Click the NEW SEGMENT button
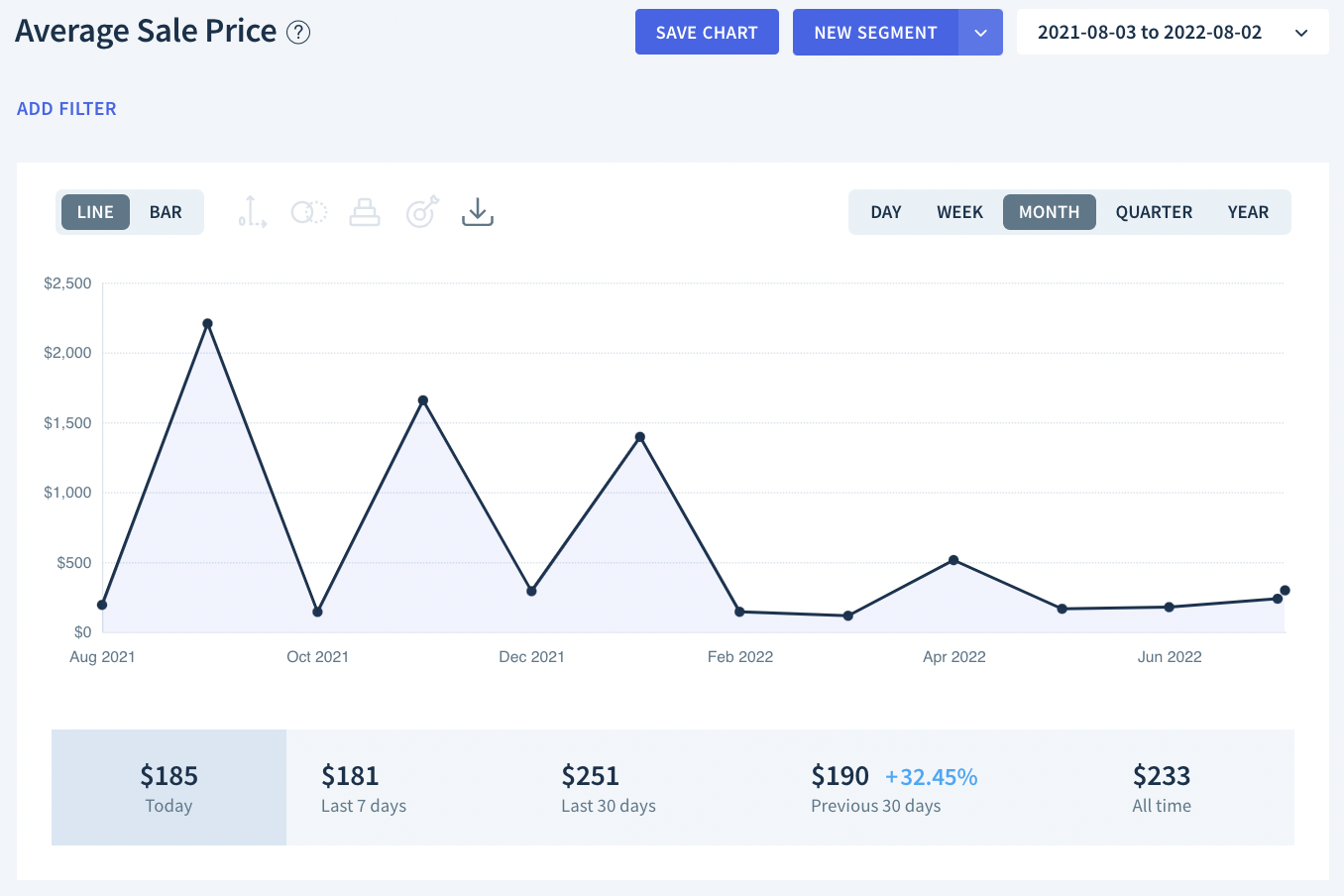Viewport: 1344px width, 896px height. click(875, 33)
